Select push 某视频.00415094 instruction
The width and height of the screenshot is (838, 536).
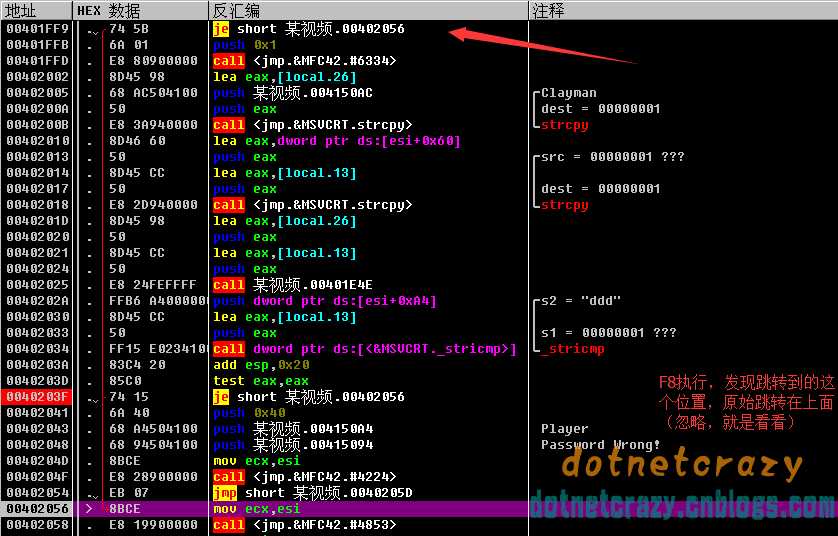point(293,445)
